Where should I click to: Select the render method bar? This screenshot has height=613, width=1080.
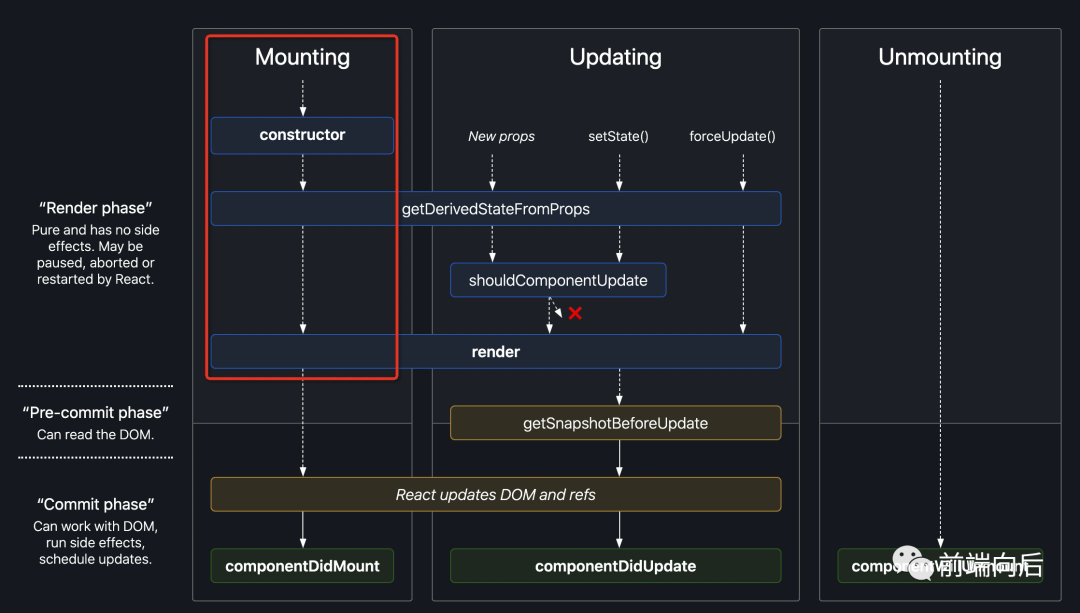[x=495, y=352]
